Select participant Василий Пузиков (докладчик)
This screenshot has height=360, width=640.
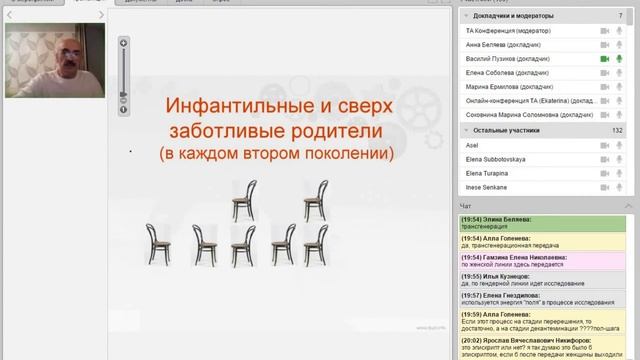[507, 59]
